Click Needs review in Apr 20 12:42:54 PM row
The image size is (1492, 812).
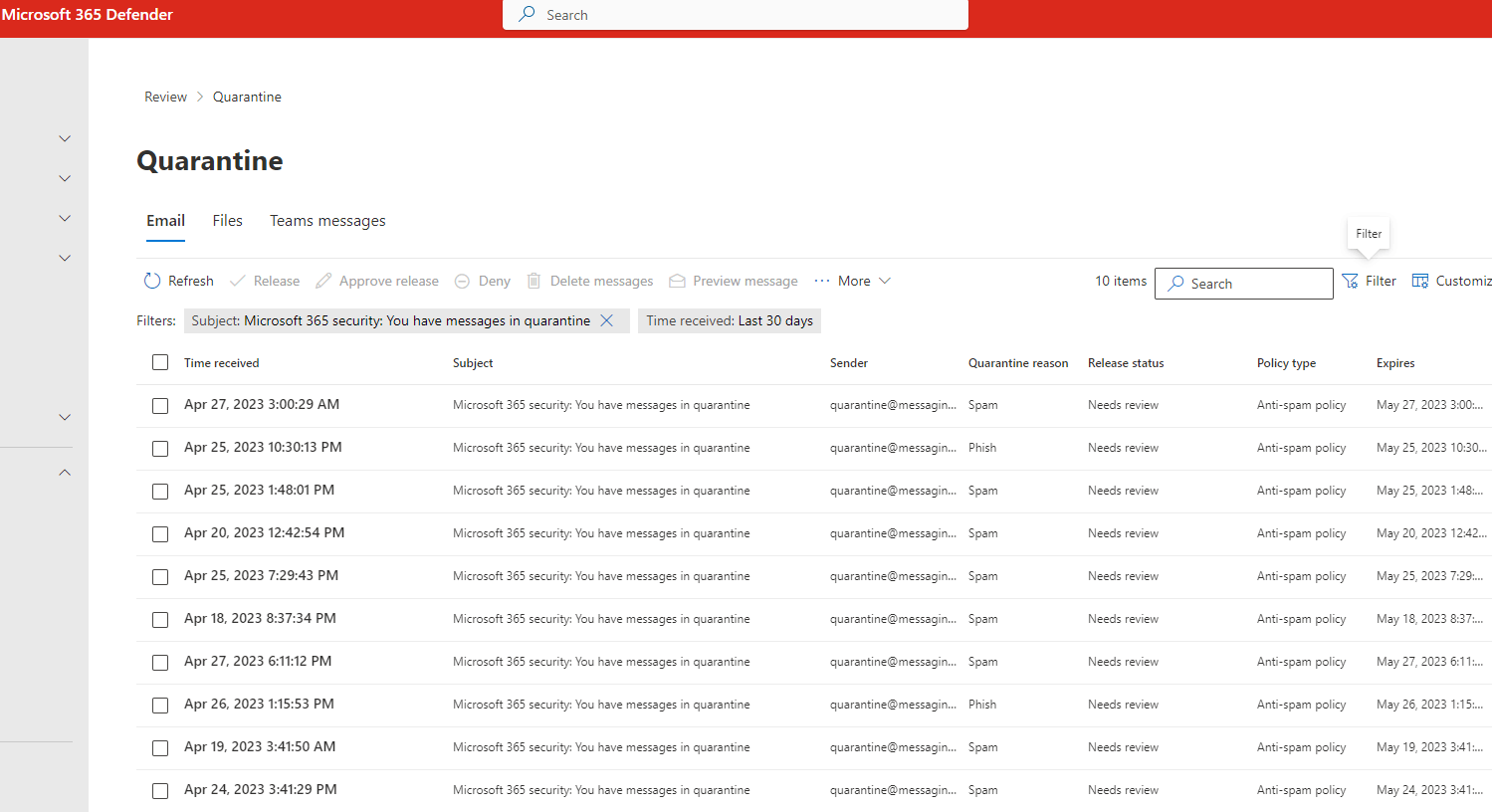coord(1123,533)
